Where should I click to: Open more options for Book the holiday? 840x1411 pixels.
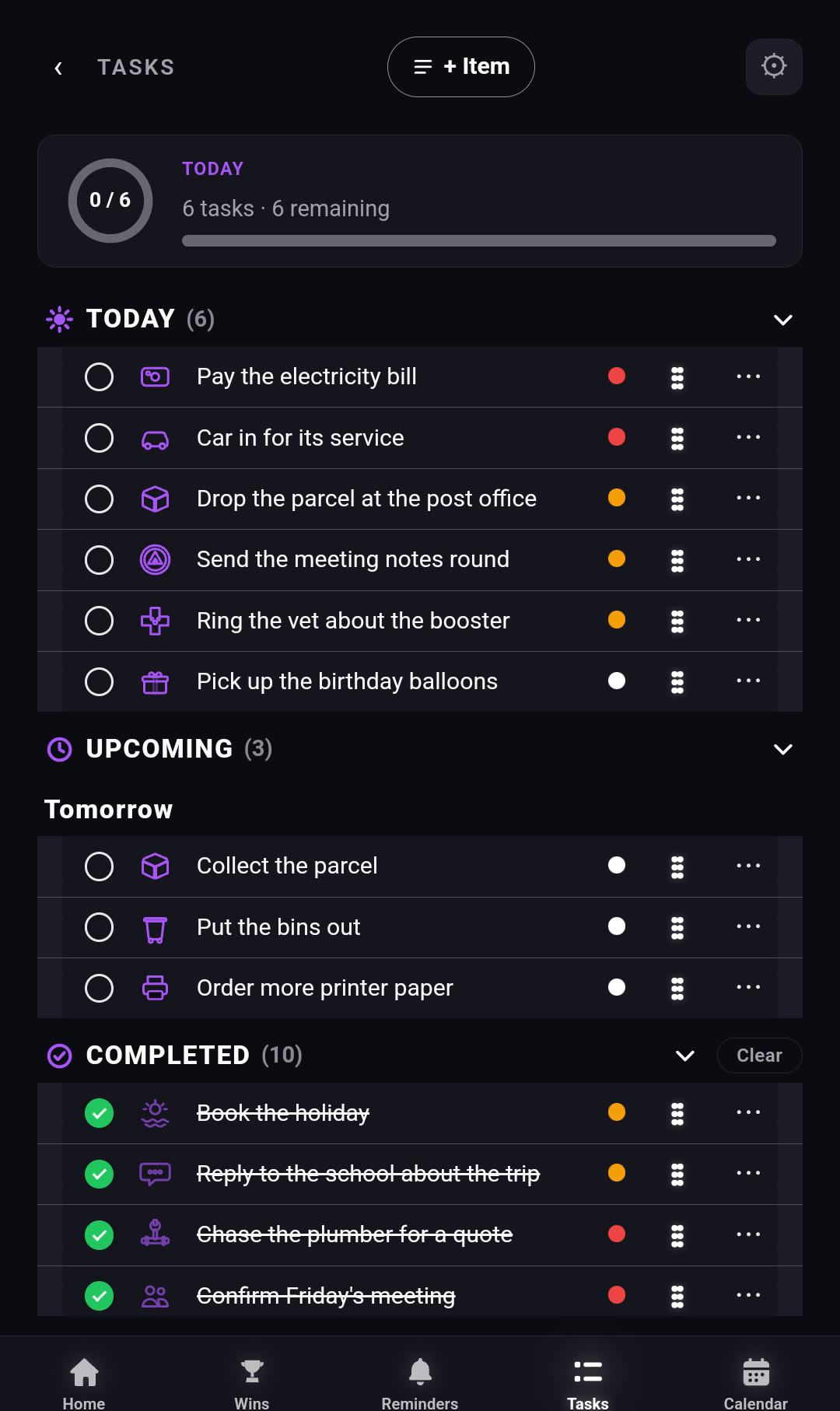pyautogui.click(x=748, y=1112)
